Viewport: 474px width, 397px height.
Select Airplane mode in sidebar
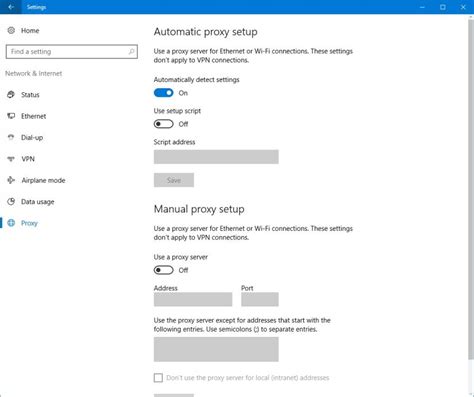click(x=43, y=180)
